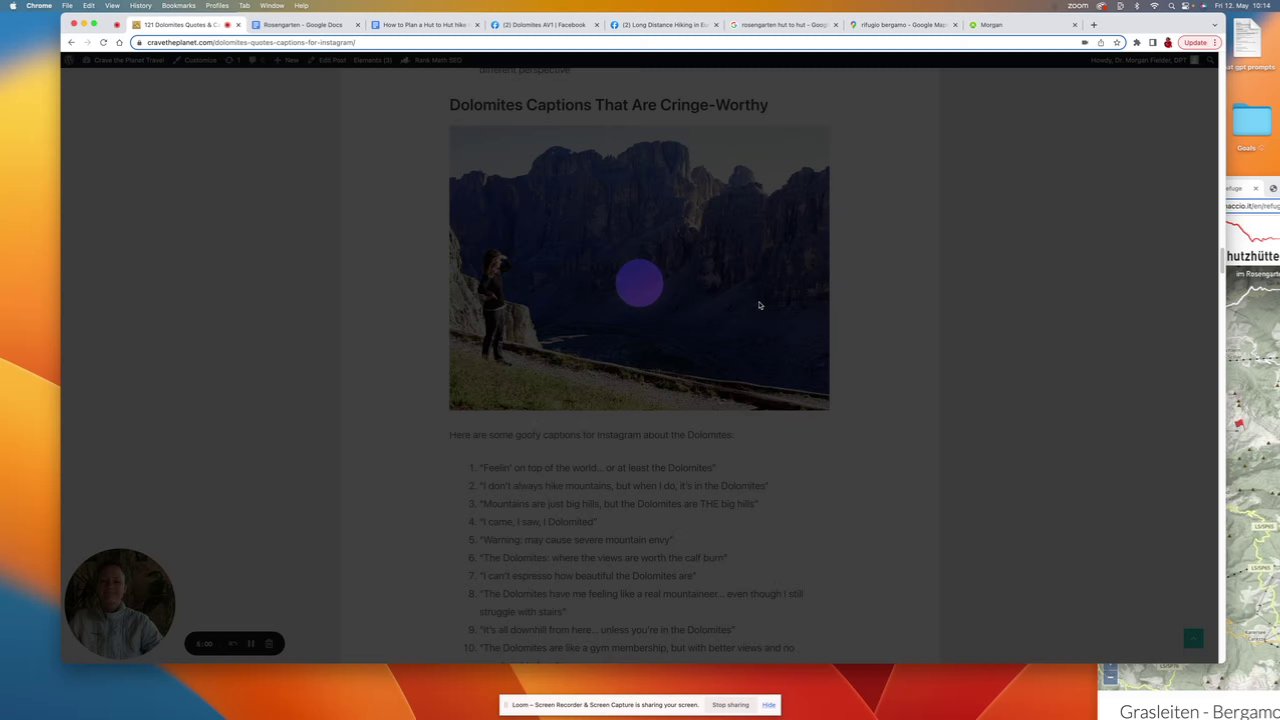Open the Help menu
This screenshot has width=1280, height=720.
[x=301, y=5]
